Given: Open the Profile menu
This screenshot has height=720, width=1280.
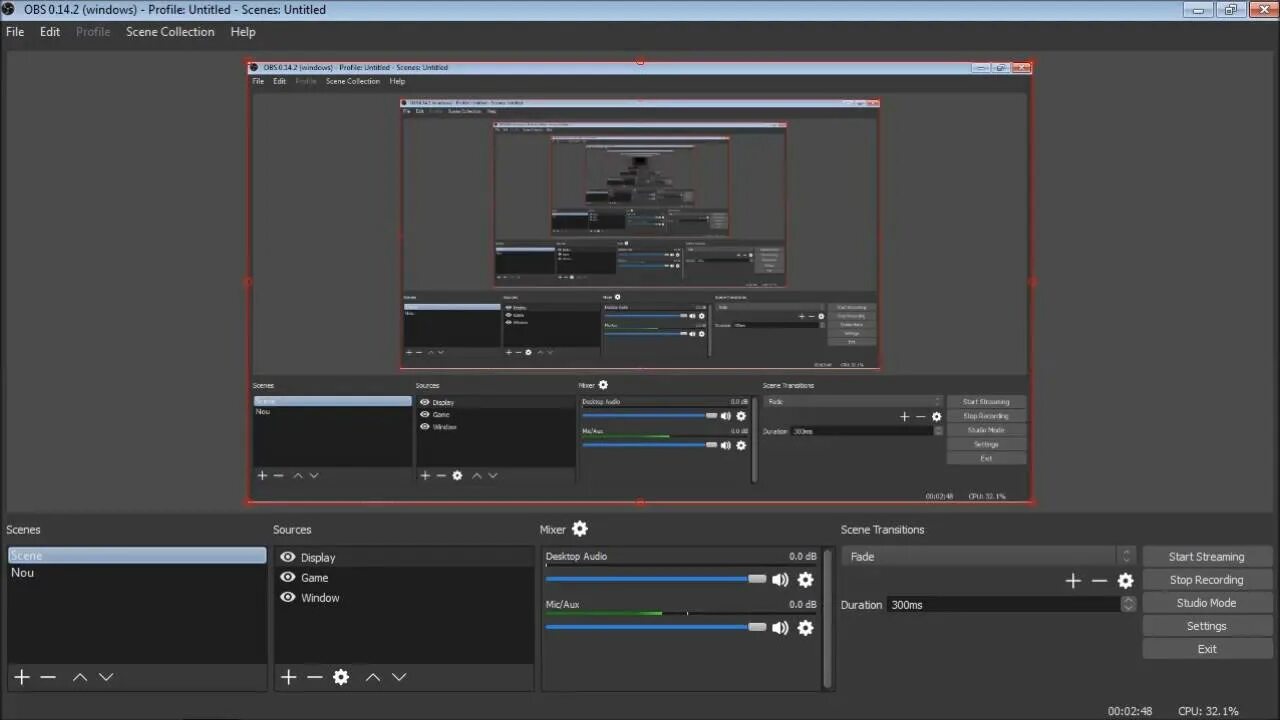Looking at the screenshot, I should [x=93, y=31].
